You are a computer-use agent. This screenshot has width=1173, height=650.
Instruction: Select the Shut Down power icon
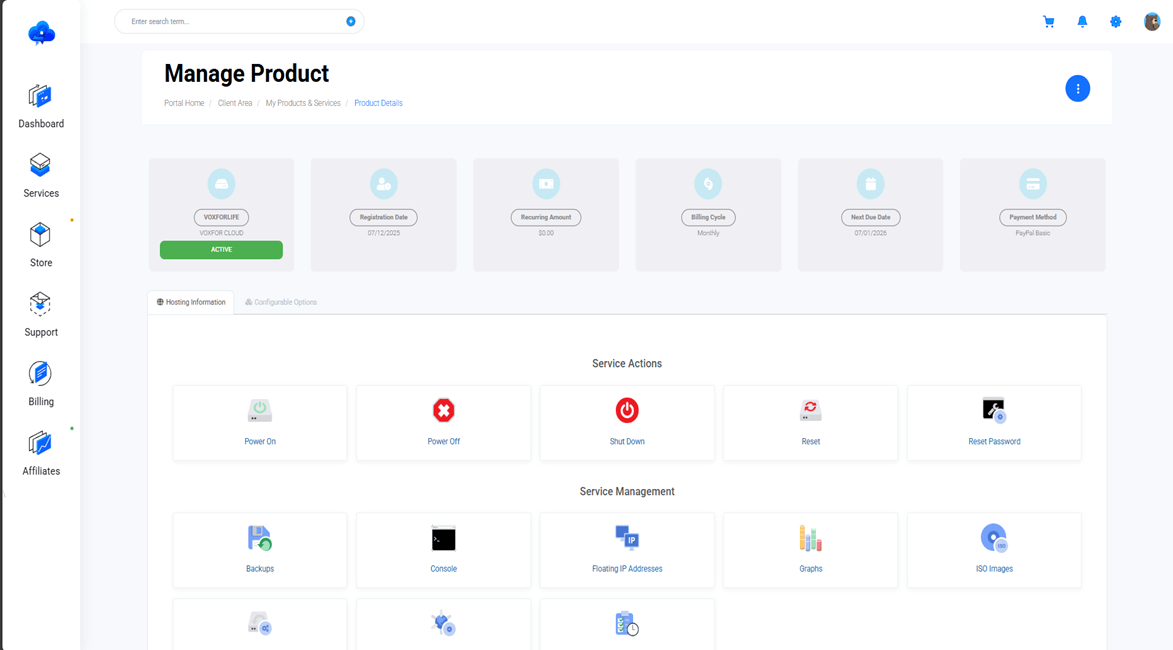627,411
